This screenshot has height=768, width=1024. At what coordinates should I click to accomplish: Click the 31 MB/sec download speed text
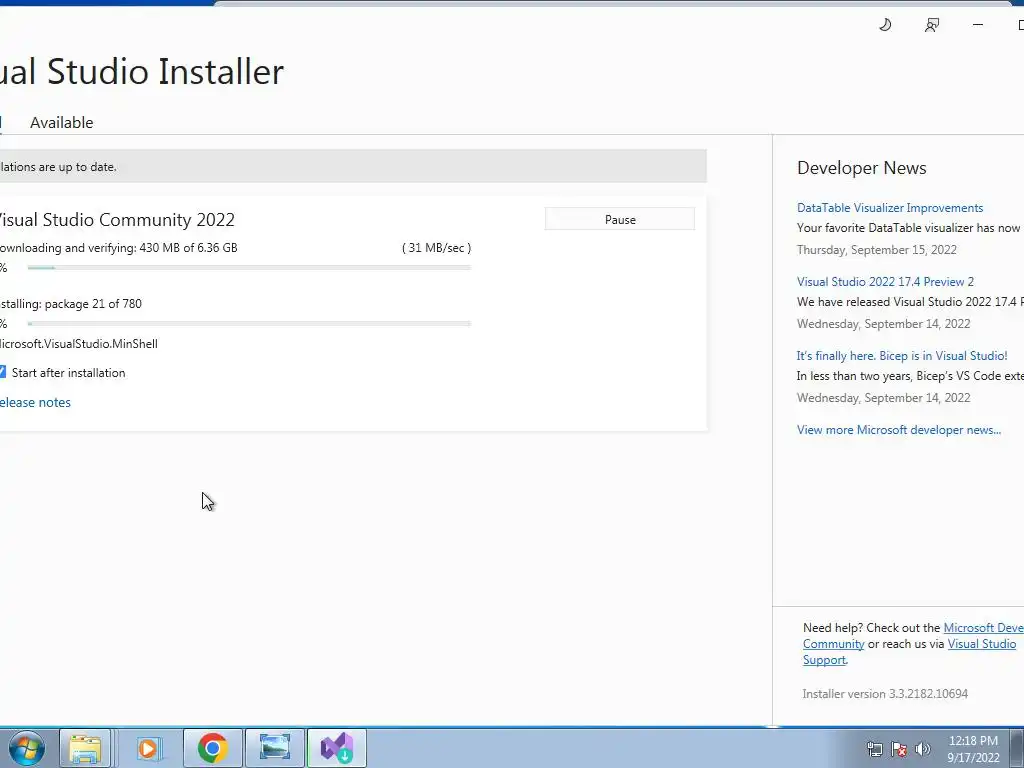click(x=436, y=248)
